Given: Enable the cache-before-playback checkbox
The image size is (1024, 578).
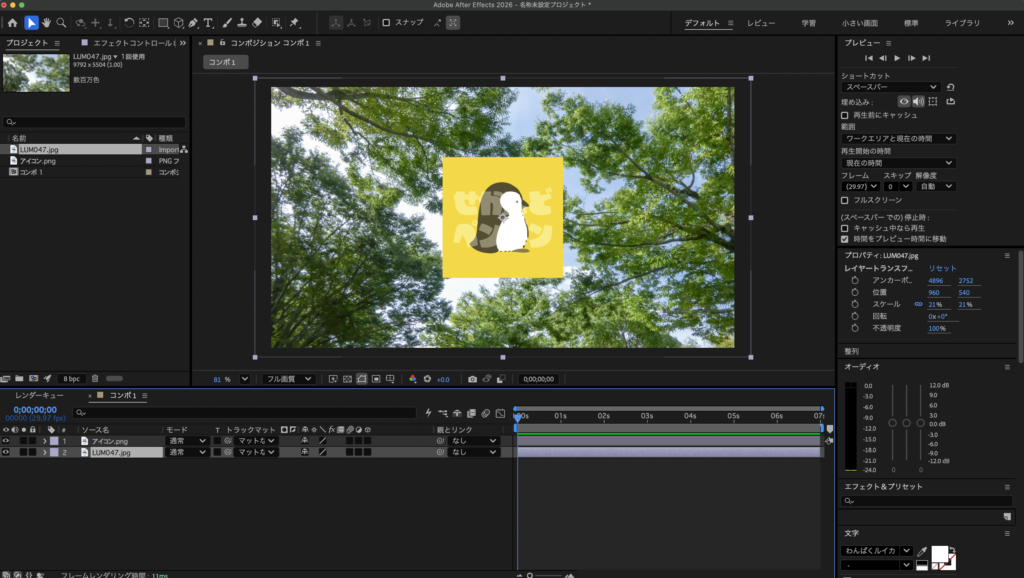Looking at the screenshot, I should point(844,115).
